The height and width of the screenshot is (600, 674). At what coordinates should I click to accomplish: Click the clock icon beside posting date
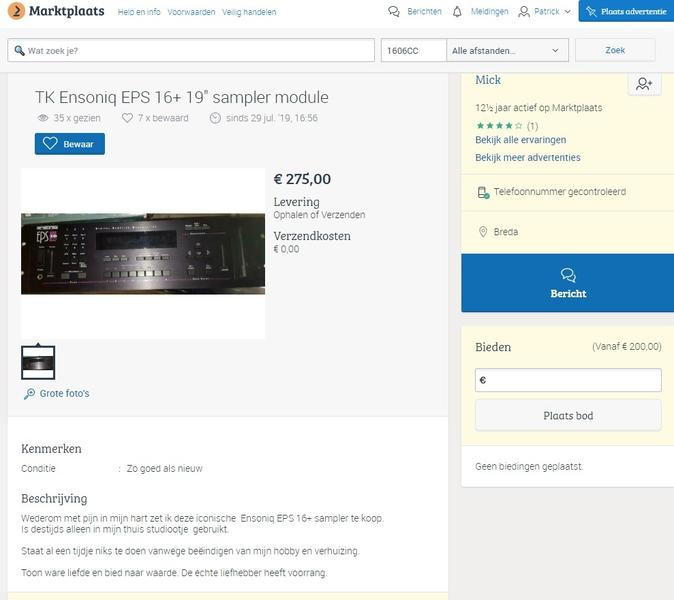pos(215,118)
